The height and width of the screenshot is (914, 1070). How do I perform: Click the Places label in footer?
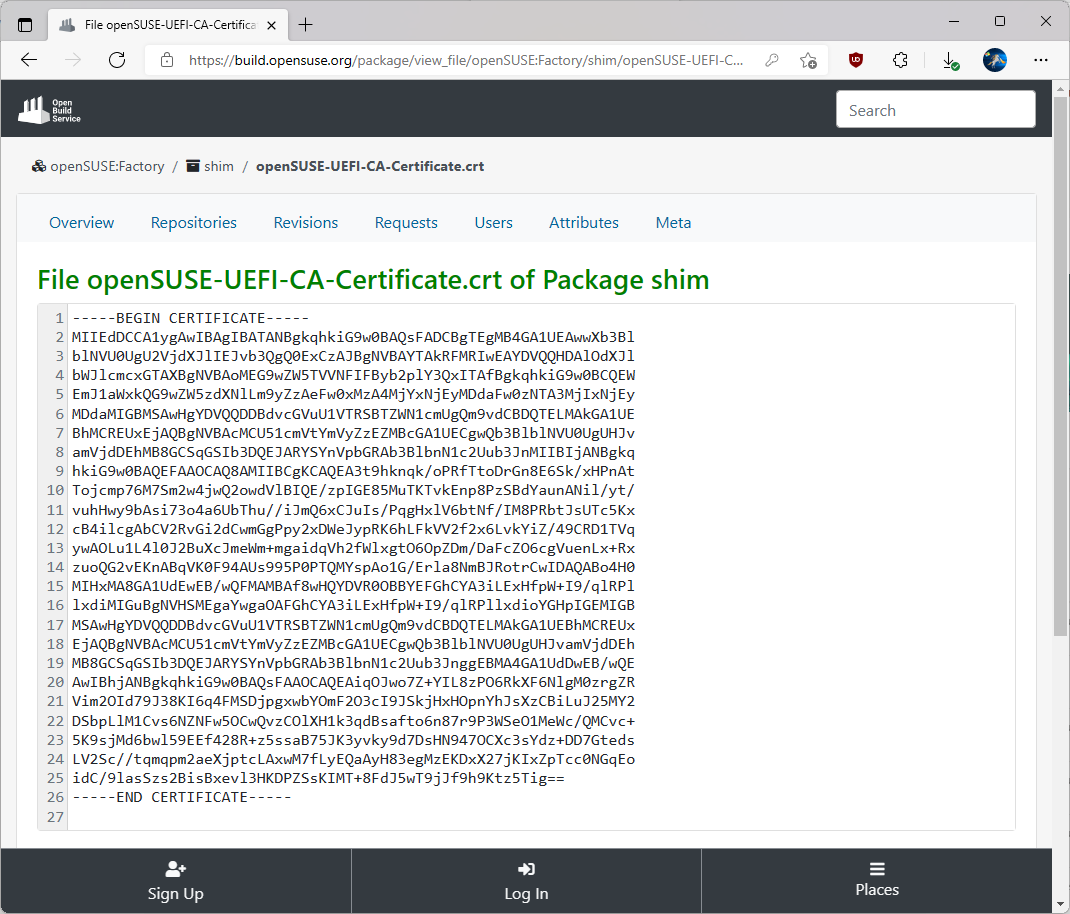[877, 889]
